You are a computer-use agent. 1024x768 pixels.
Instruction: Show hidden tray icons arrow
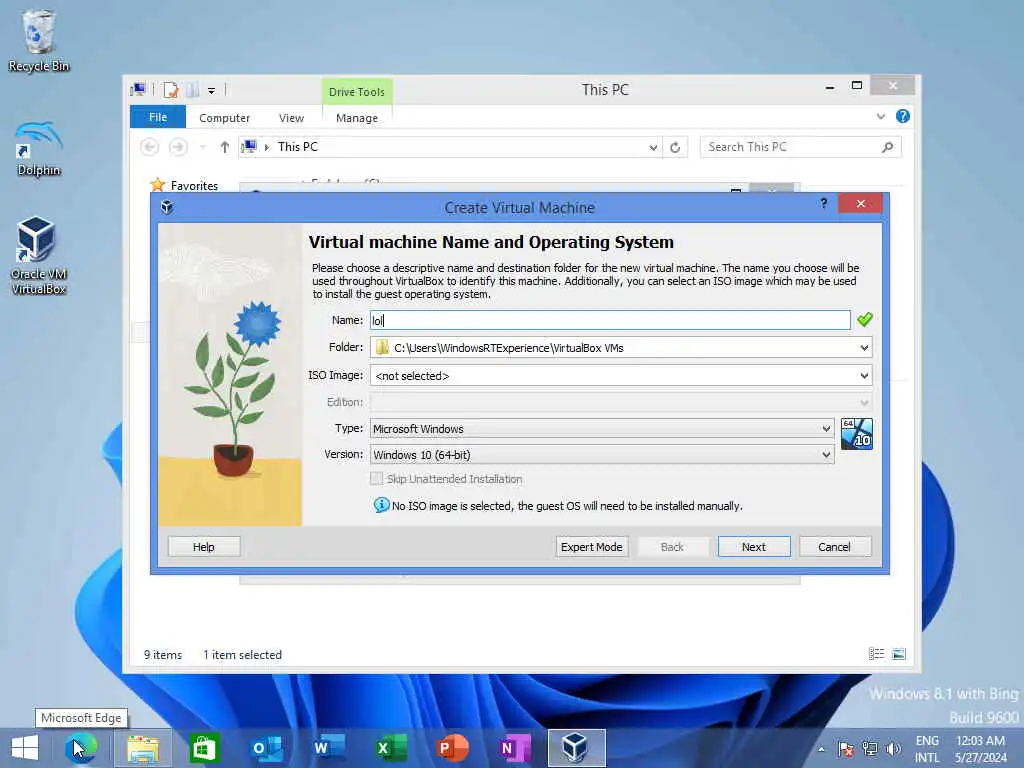[821, 748]
